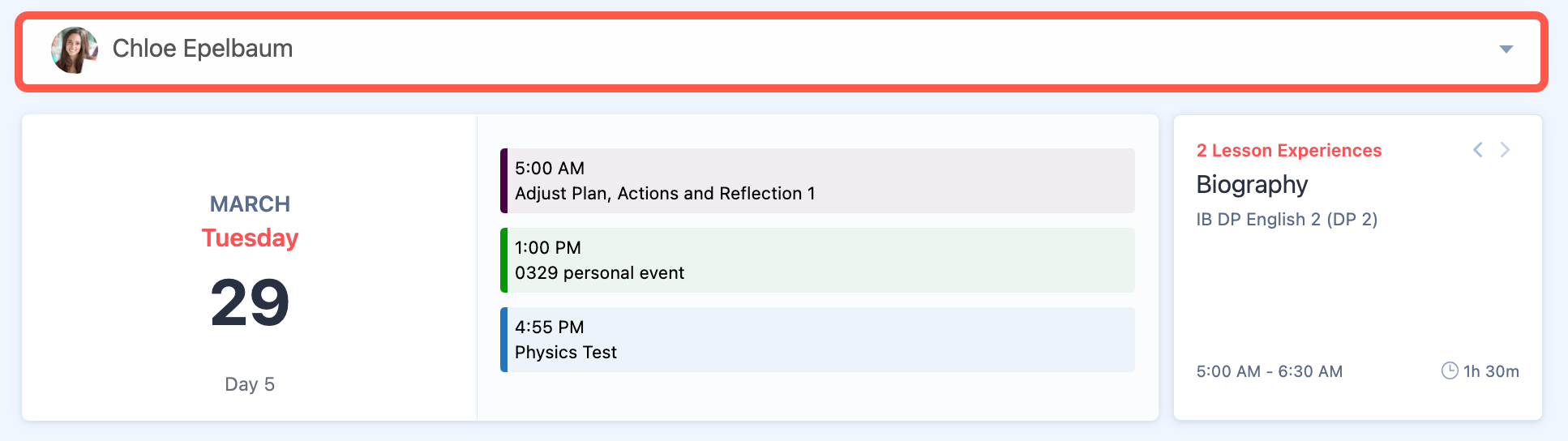Go to previous lesson experience chevron
1568x441 pixels.
1478,150
